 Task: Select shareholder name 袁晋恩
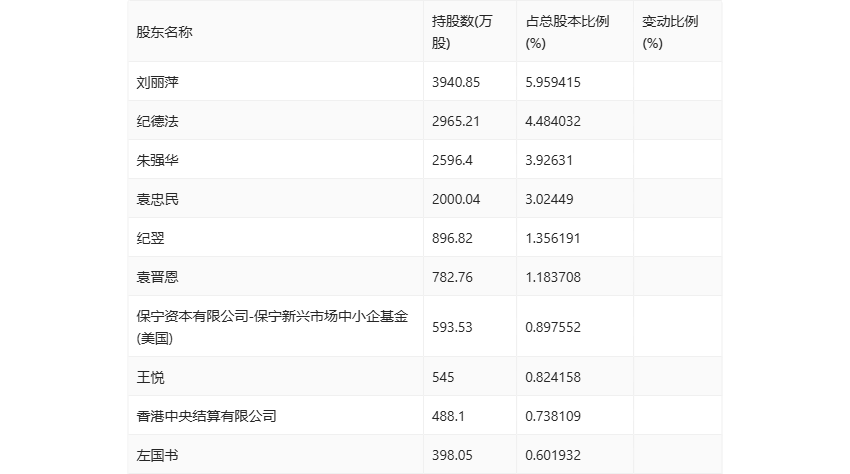[x=157, y=277]
